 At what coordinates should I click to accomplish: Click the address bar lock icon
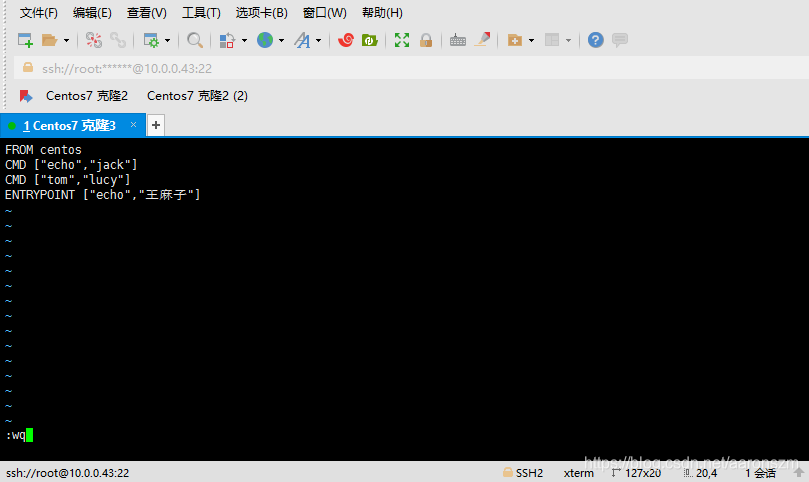(x=28, y=68)
